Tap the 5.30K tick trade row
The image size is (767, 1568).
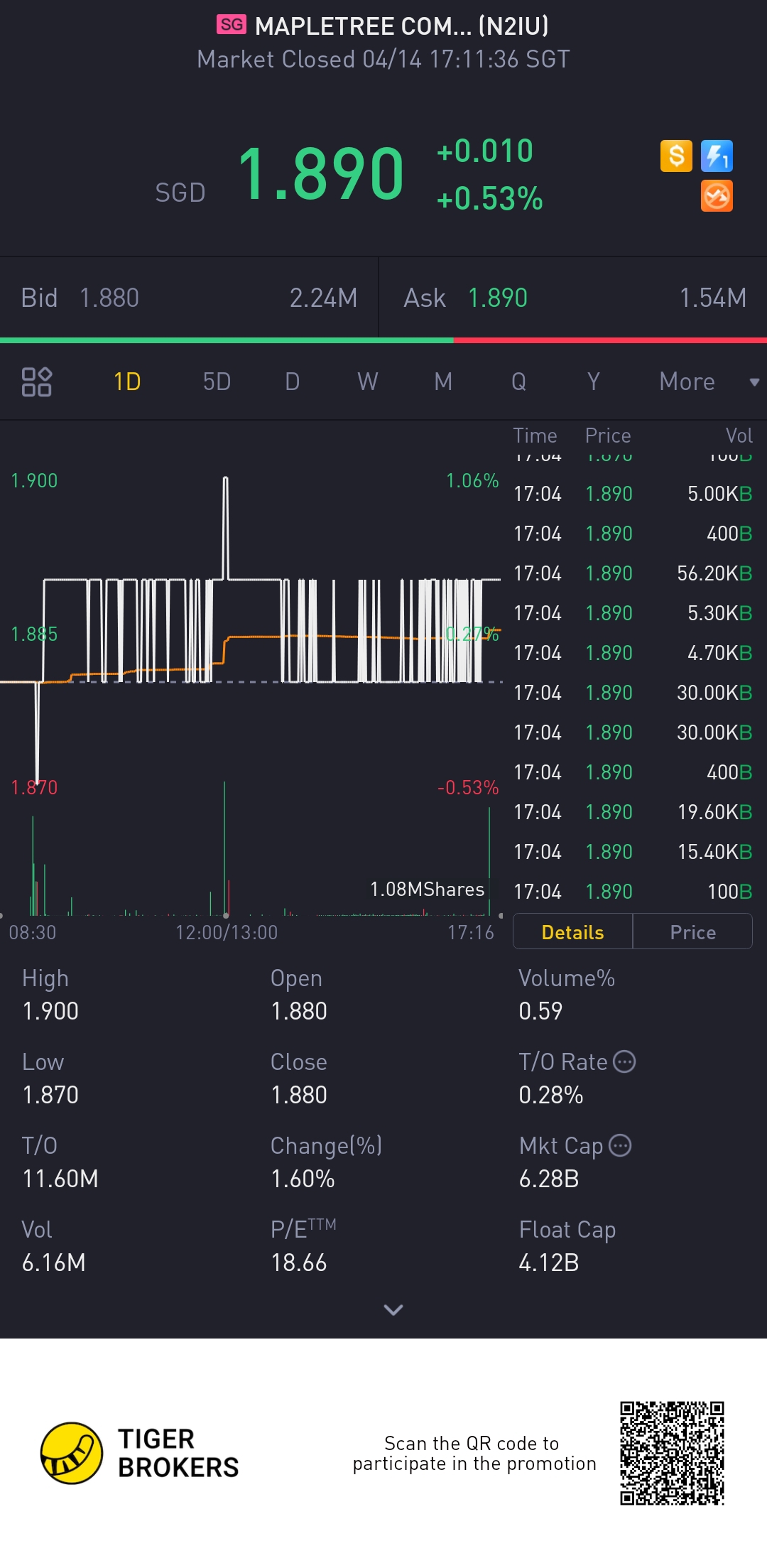(633, 613)
